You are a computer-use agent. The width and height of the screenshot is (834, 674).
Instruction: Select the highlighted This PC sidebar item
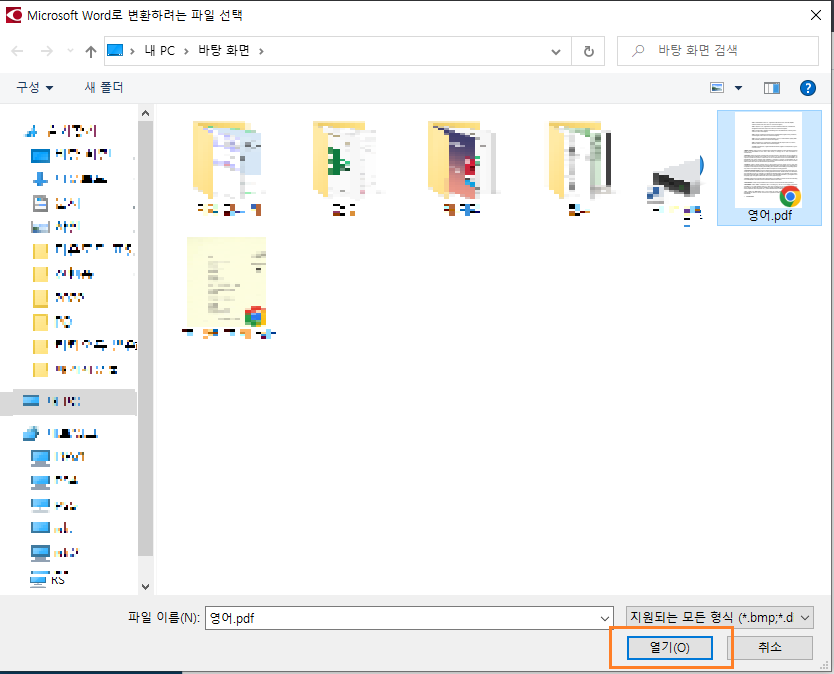tap(68, 401)
